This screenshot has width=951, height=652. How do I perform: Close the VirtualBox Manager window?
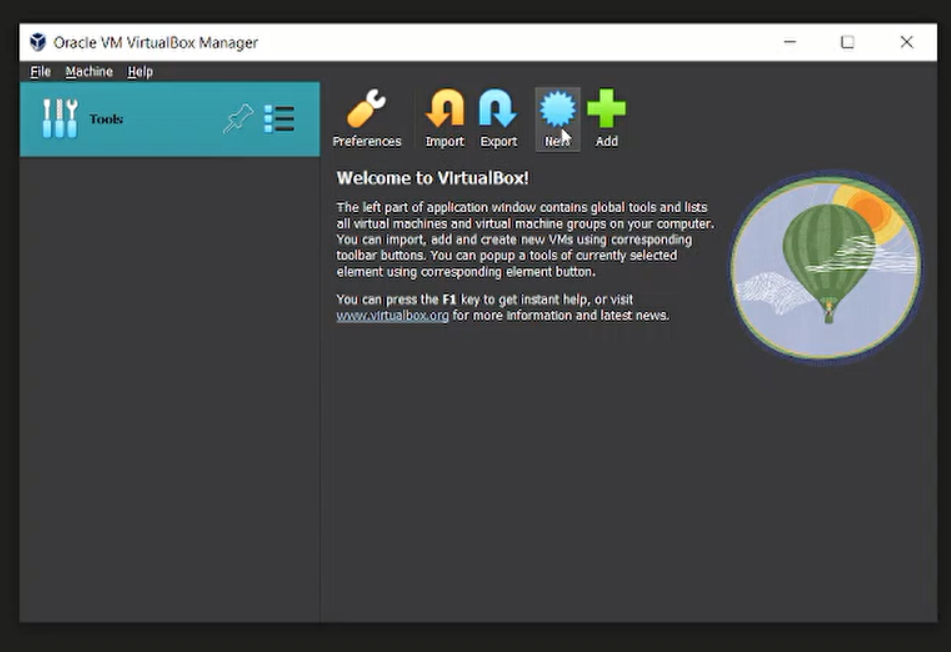[x=906, y=42]
